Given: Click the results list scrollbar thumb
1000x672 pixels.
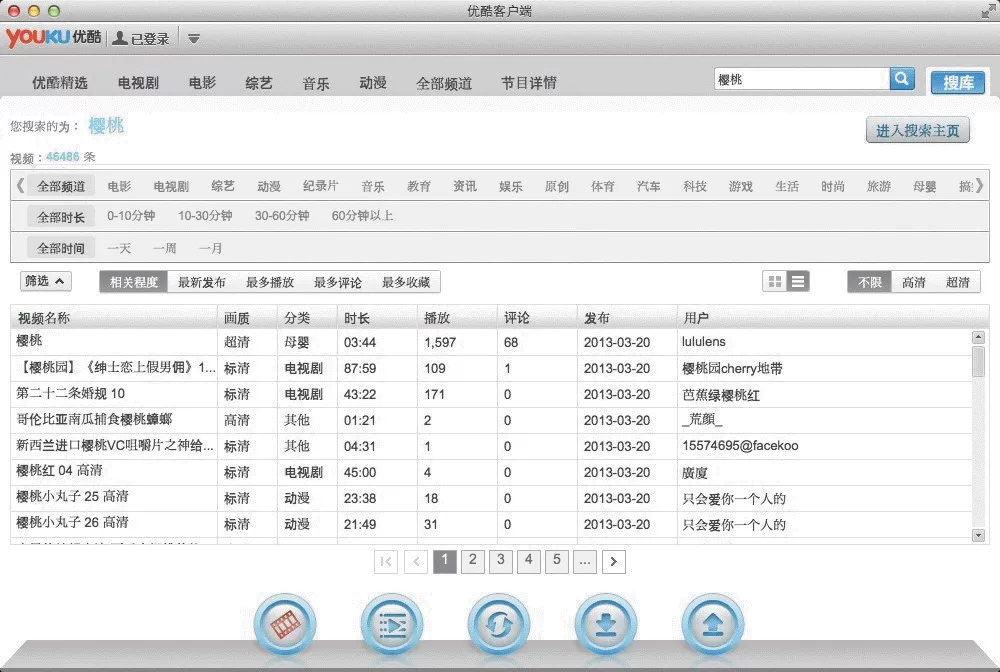Looking at the screenshot, I should coord(978,361).
